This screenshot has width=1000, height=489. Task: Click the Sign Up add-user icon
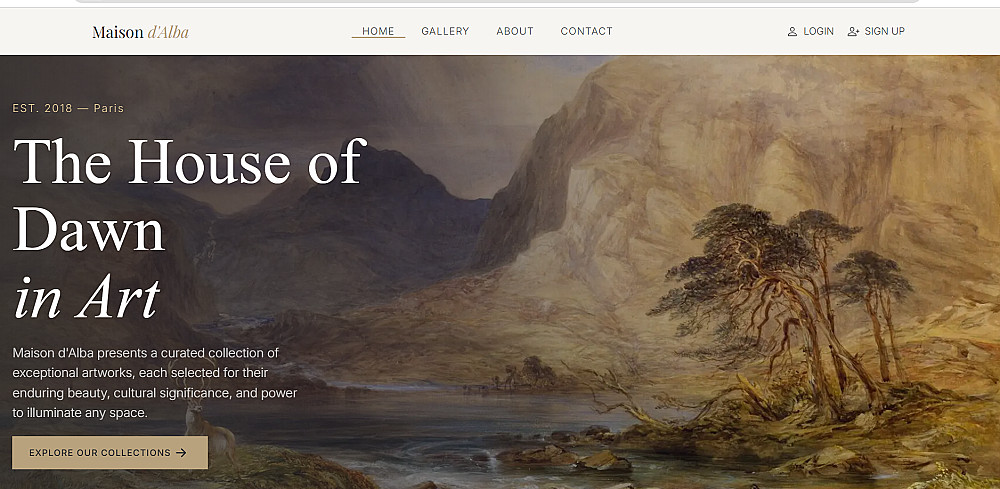[x=853, y=31]
